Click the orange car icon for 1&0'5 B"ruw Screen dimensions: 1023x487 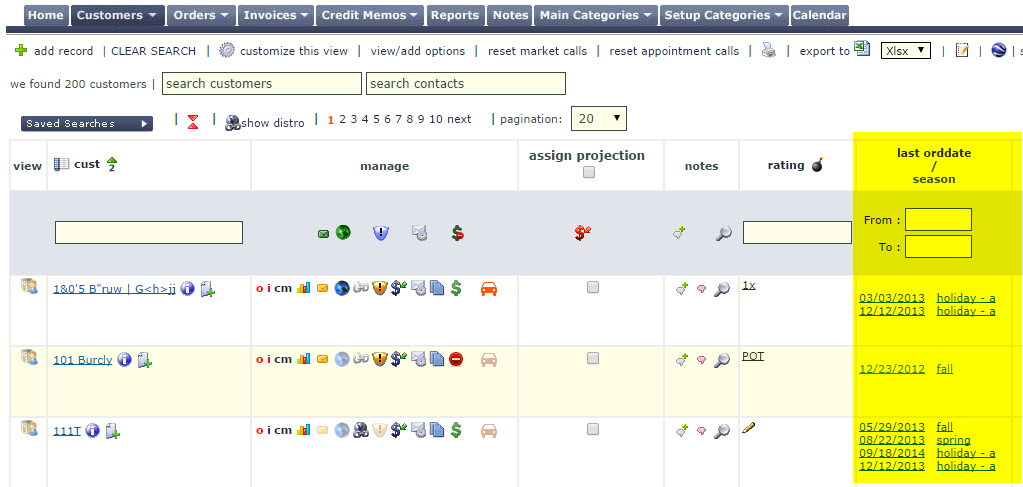[x=489, y=289]
